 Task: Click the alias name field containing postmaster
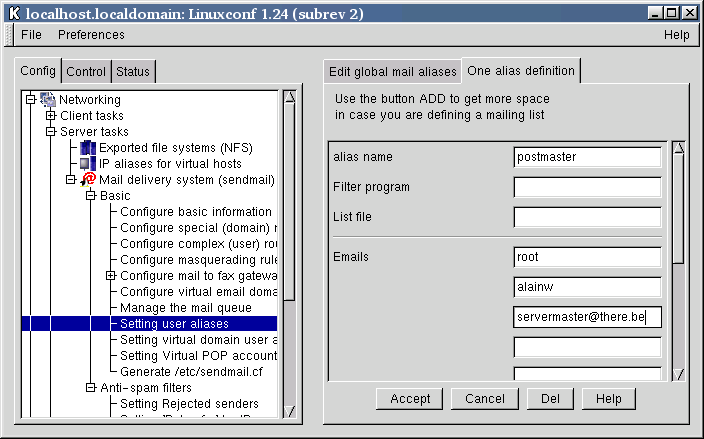pyautogui.click(x=587, y=157)
